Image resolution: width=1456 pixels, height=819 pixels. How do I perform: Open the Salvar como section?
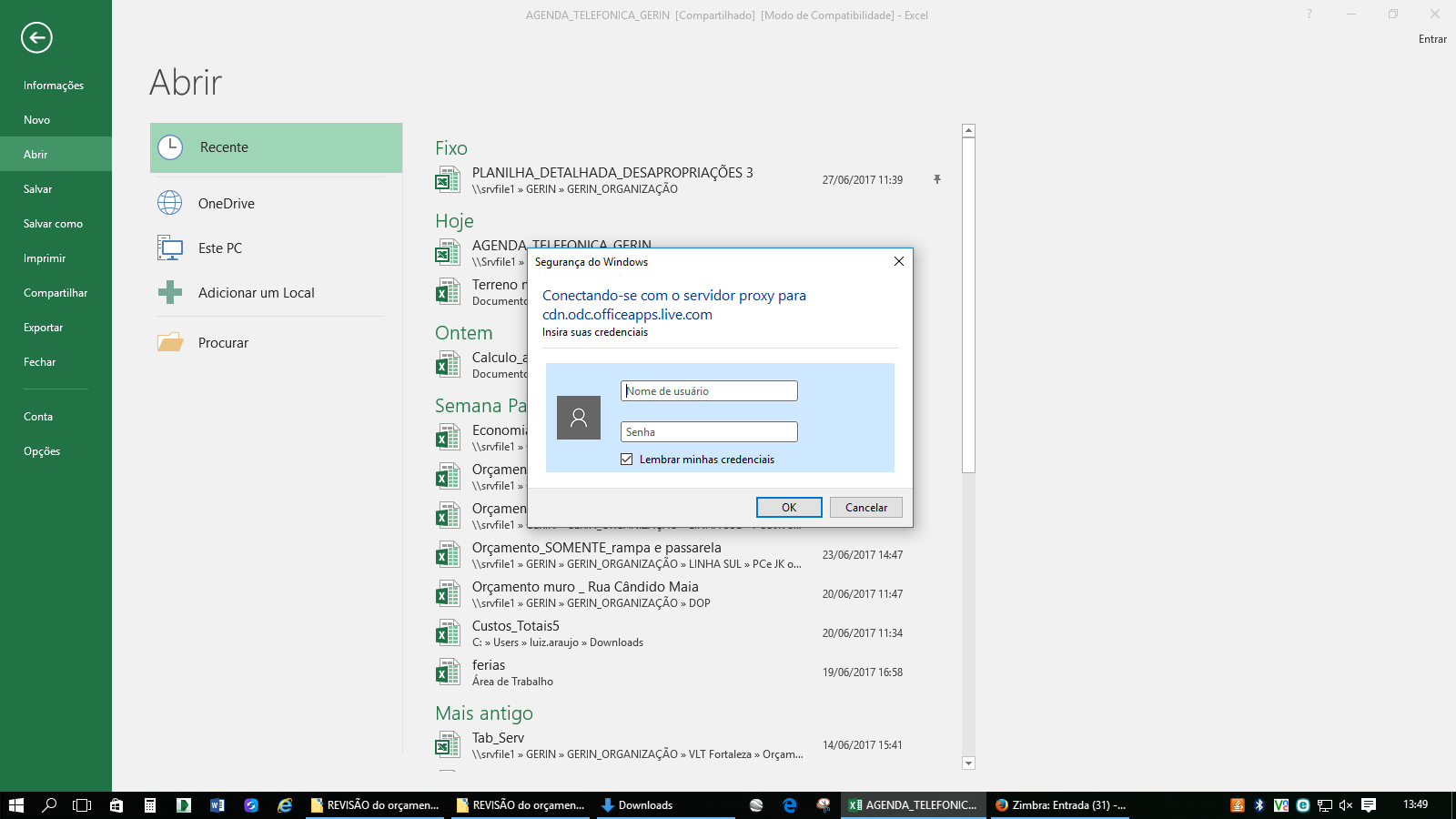point(53,224)
